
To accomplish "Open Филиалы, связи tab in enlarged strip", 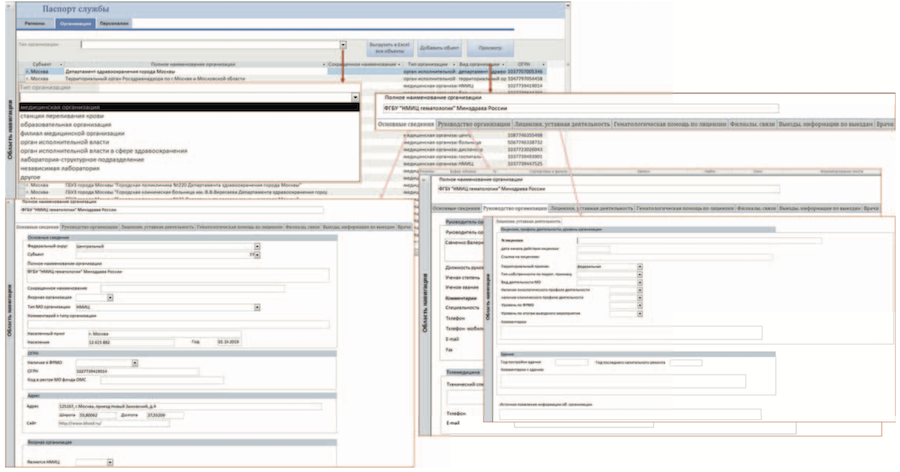I will pos(752,124).
